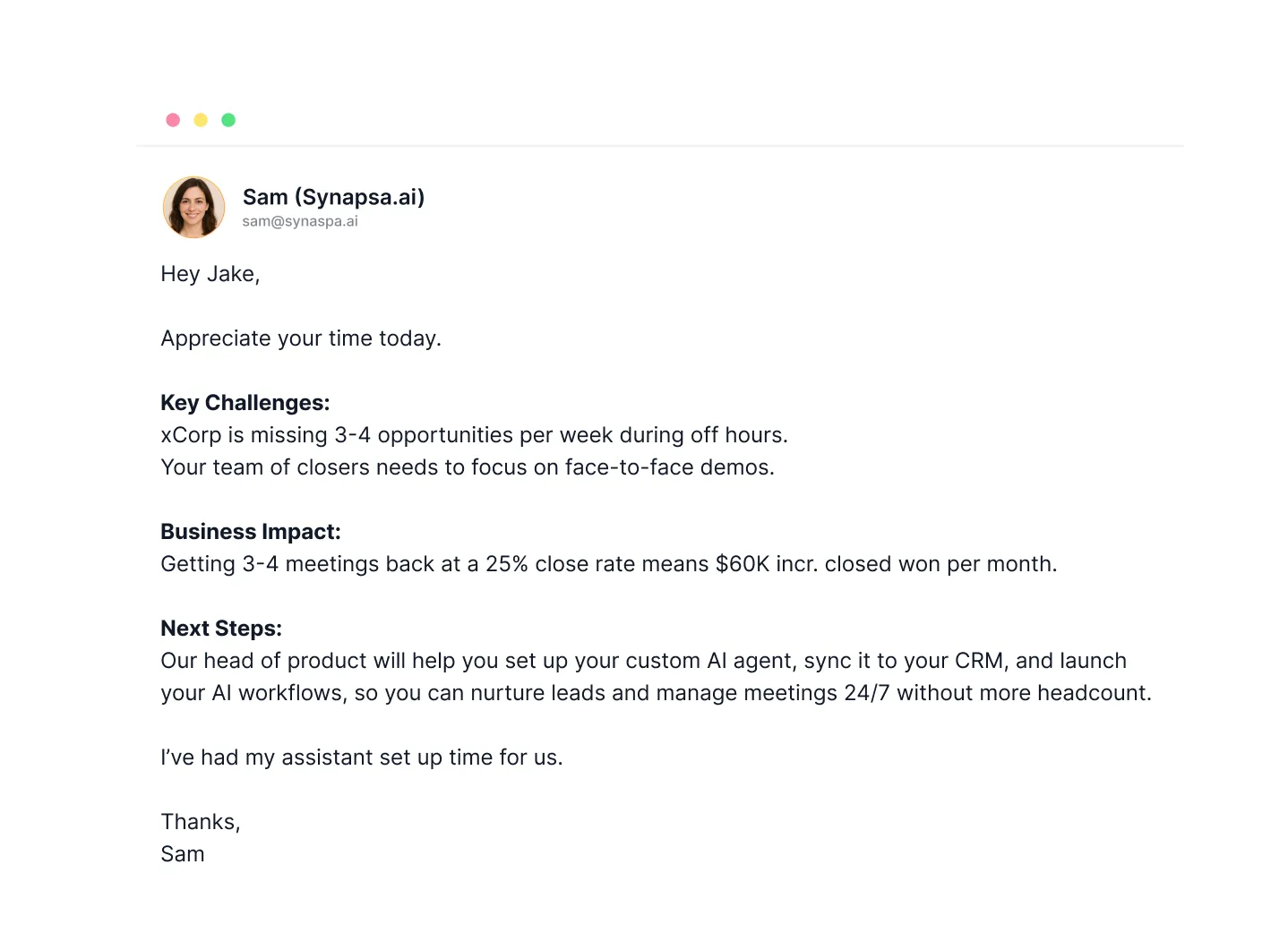The height and width of the screenshot is (950, 1288).
Task: Click the "Thanks," sign-off line
Action: point(201,822)
